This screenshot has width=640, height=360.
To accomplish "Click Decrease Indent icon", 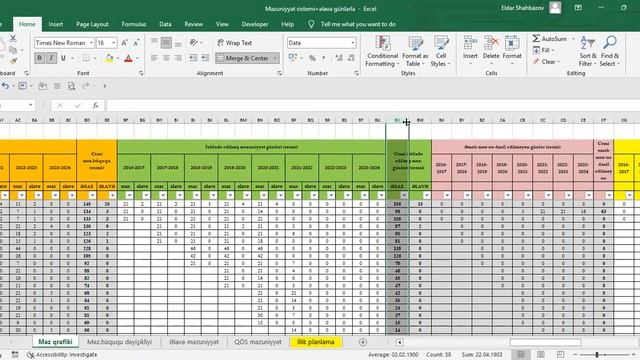I will coord(193,58).
